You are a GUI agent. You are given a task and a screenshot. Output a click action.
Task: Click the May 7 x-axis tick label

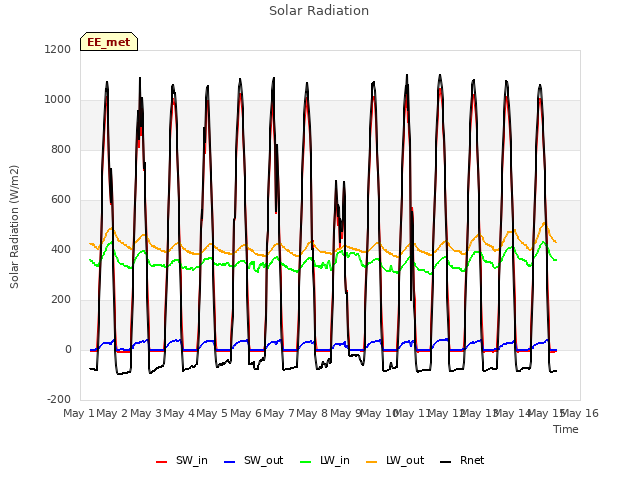pyautogui.click(x=279, y=414)
